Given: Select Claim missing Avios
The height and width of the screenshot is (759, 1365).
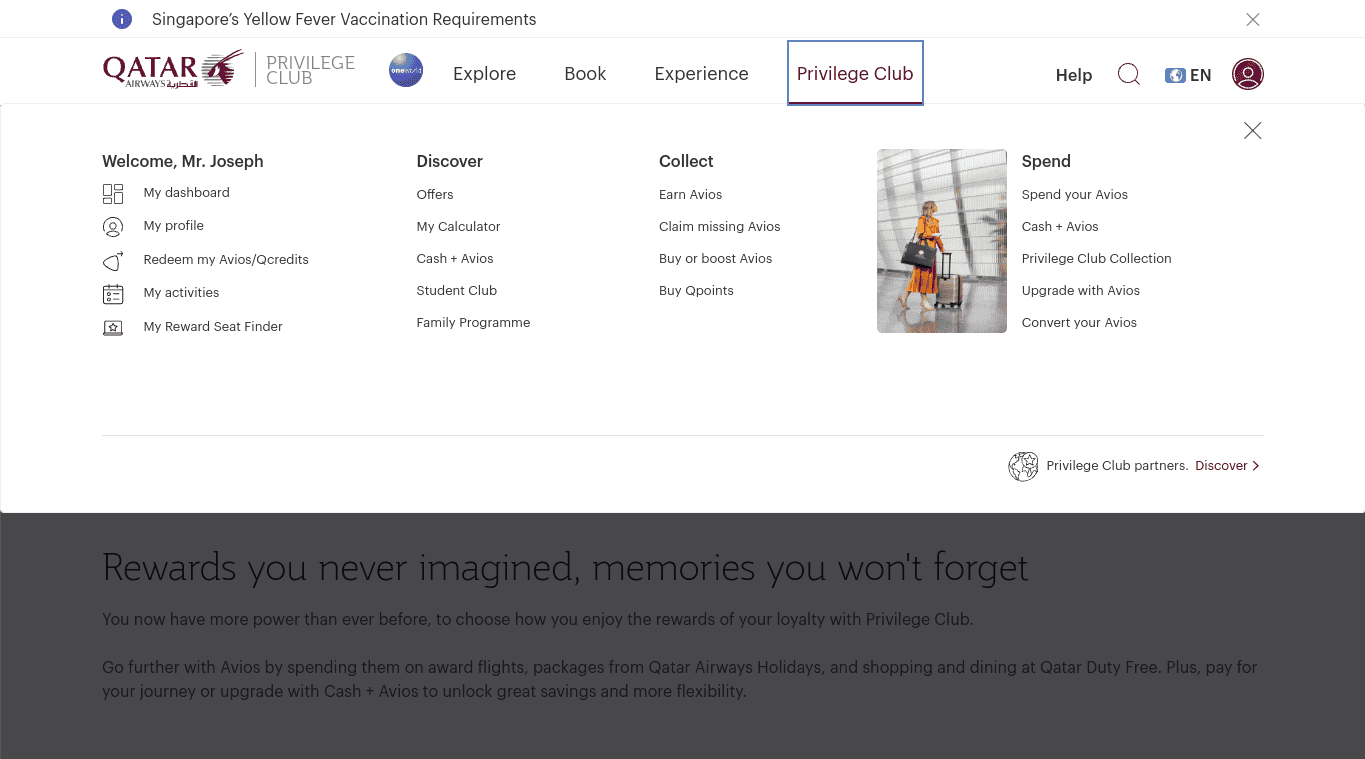Looking at the screenshot, I should pos(719,227).
